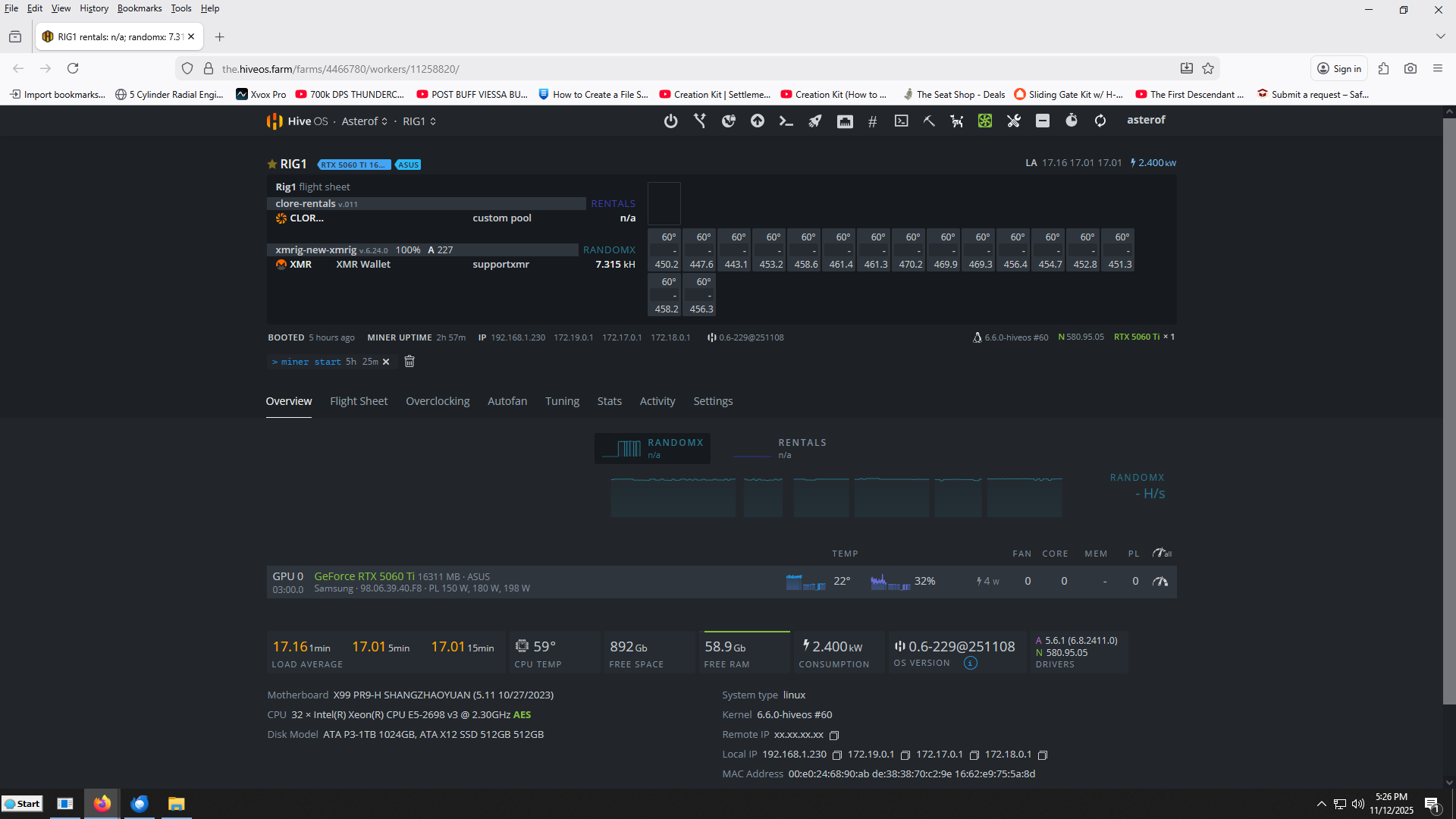Click the wrench and screwdriver tuning icon
The height and width of the screenshot is (819, 1456).
point(1013,121)
